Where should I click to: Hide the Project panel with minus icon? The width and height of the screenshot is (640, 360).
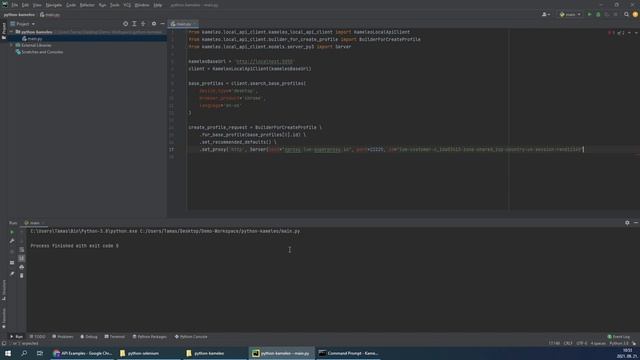coord(162,24)
